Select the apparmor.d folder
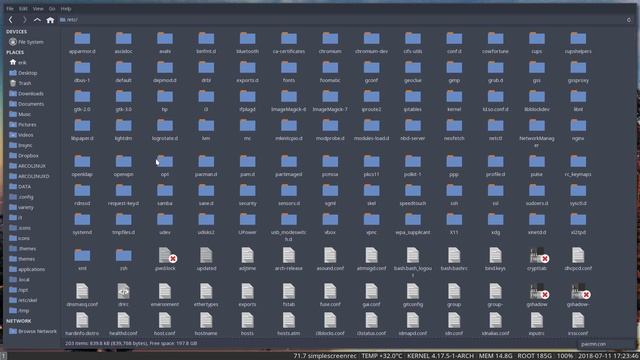Screen dimensions: 640x360 point(82,43)
